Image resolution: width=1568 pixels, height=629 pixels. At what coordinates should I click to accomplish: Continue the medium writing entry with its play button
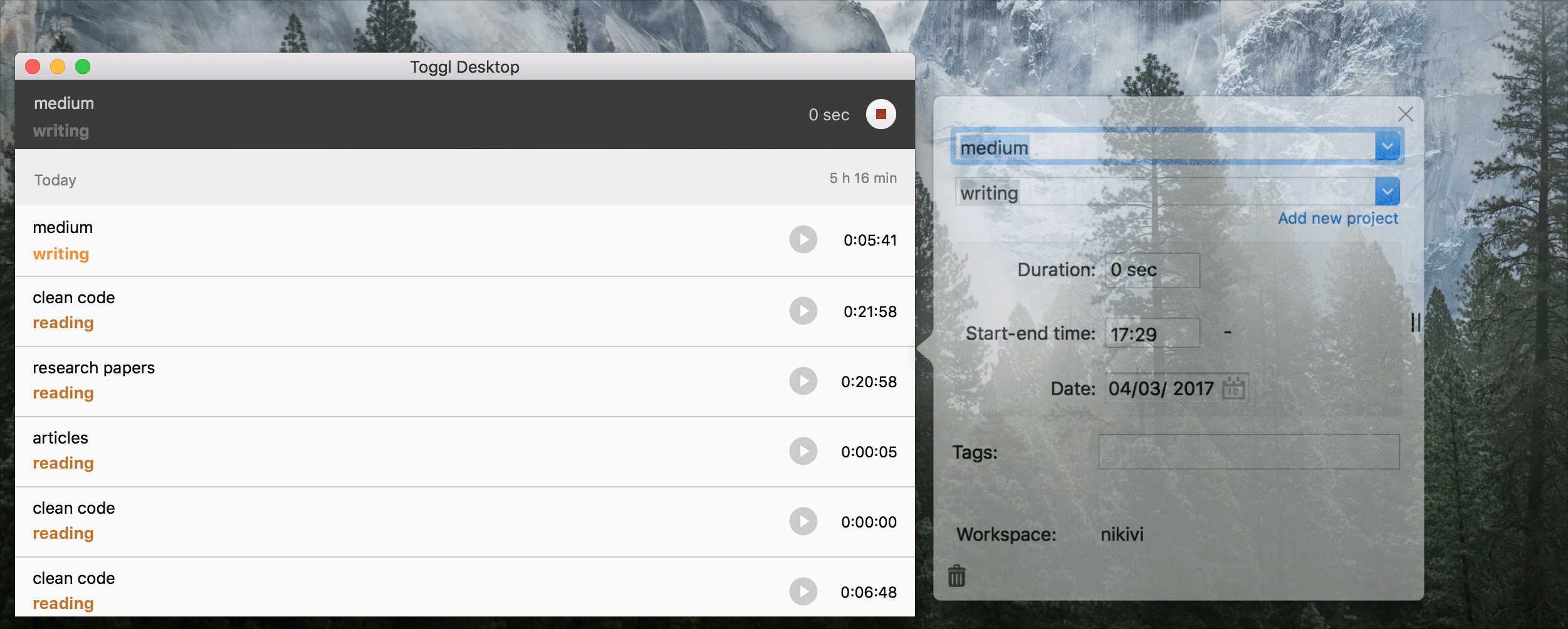(x=803, y=239)
